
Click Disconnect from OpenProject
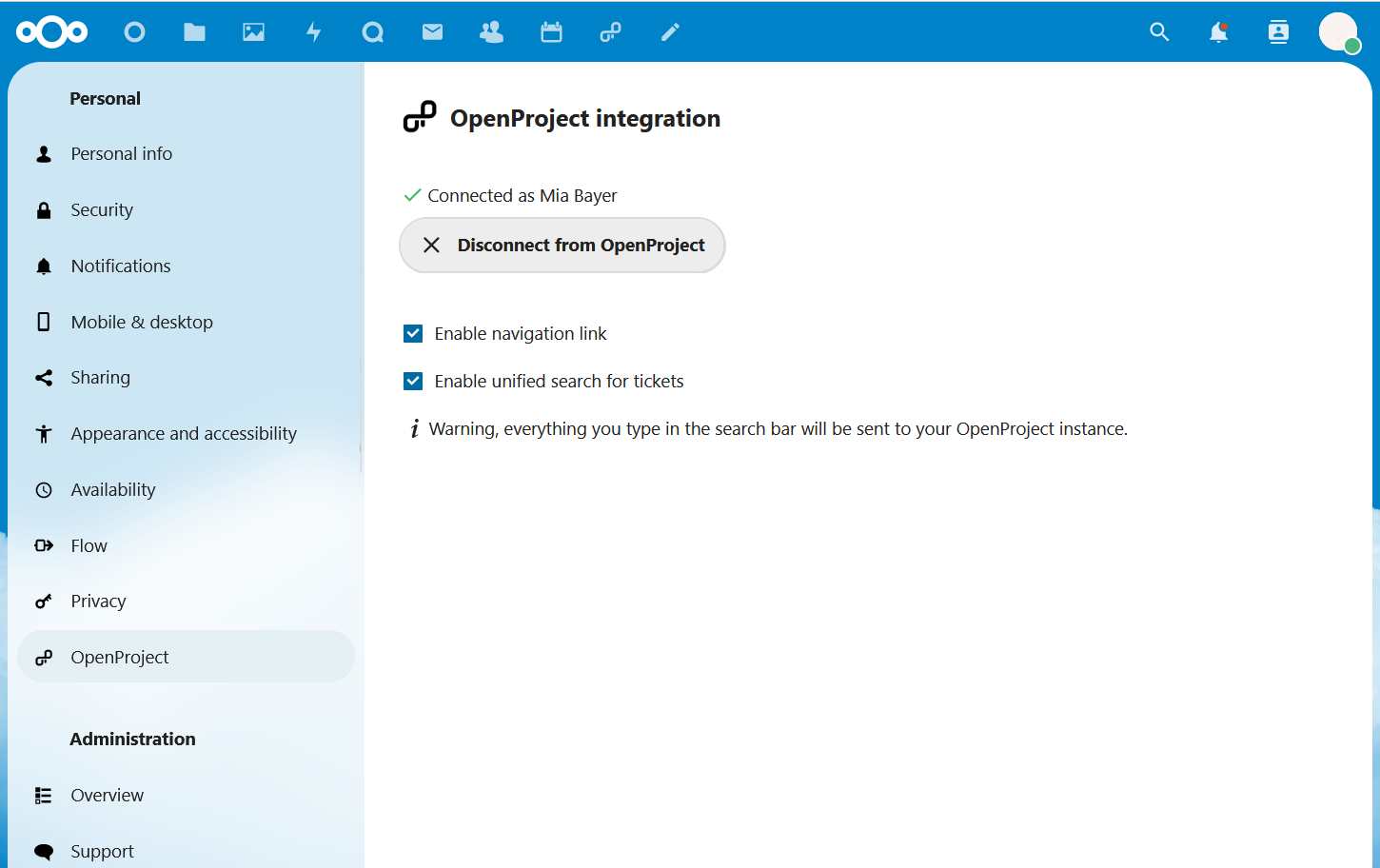562,245
